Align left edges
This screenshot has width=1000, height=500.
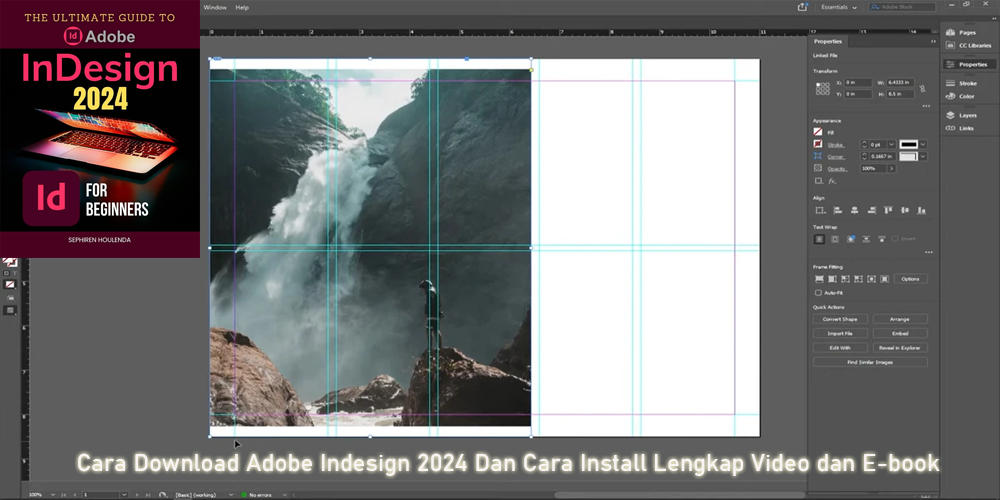[x=838, y=210]
